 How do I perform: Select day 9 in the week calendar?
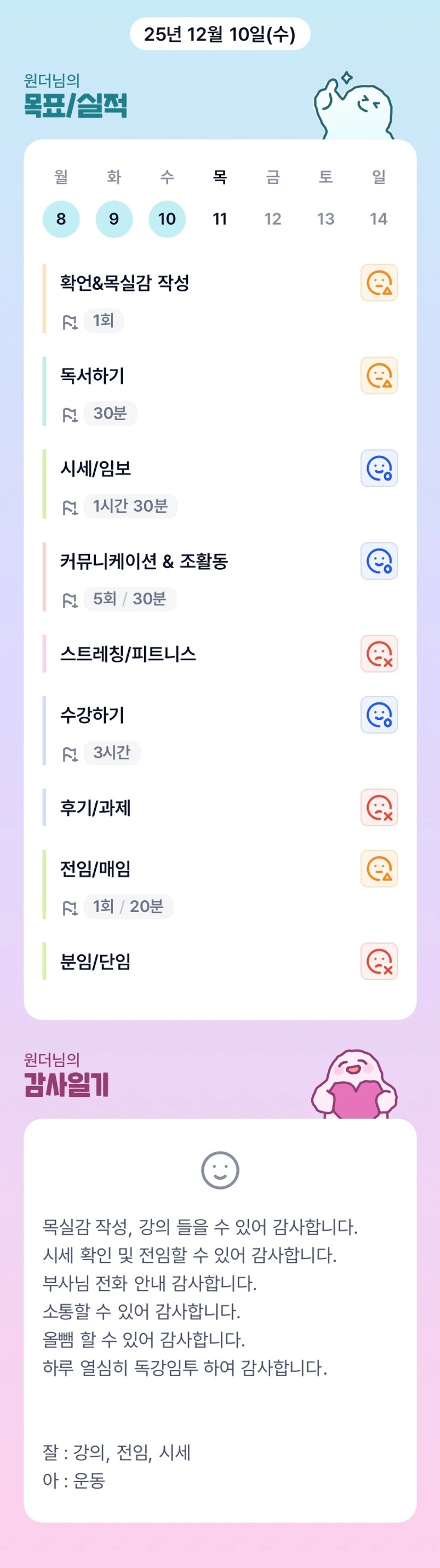tap(114, 218)
